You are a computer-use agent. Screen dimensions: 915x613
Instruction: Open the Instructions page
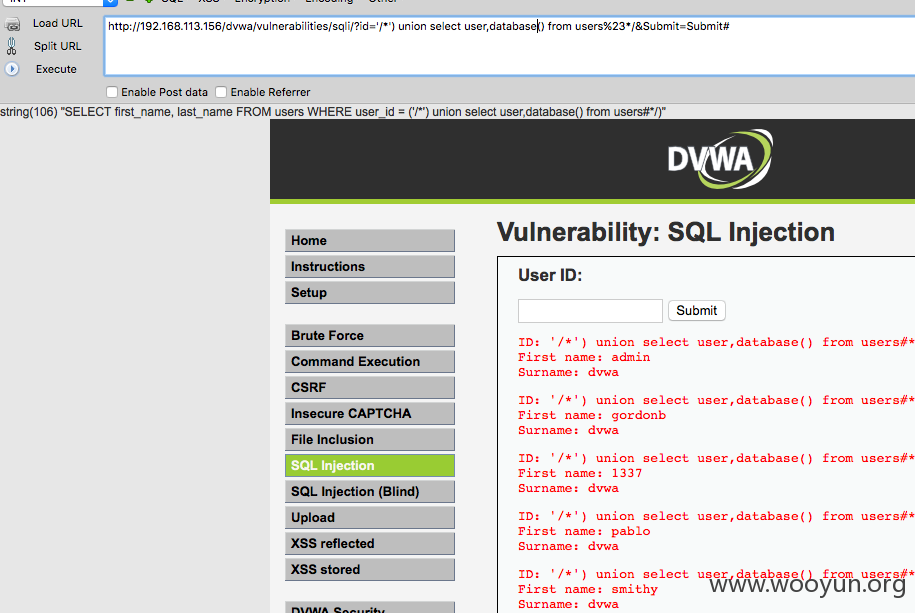click(370, 267)
